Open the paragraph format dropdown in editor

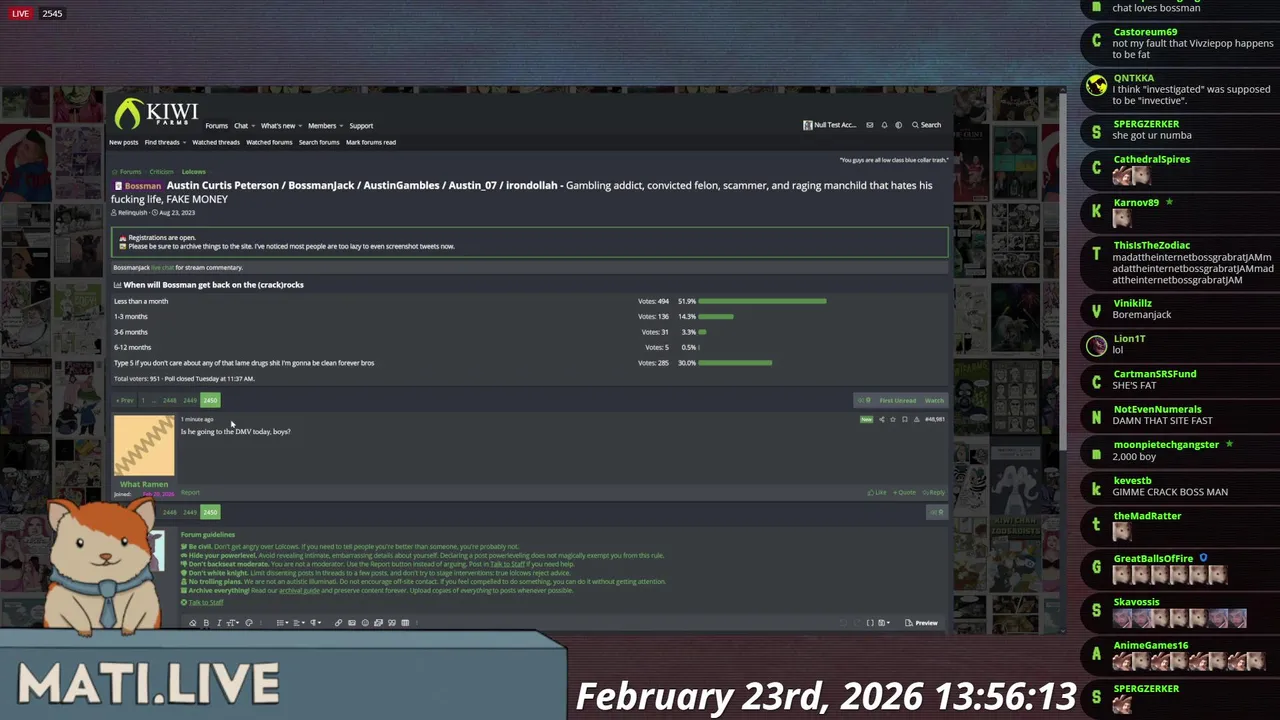(315, 623)
